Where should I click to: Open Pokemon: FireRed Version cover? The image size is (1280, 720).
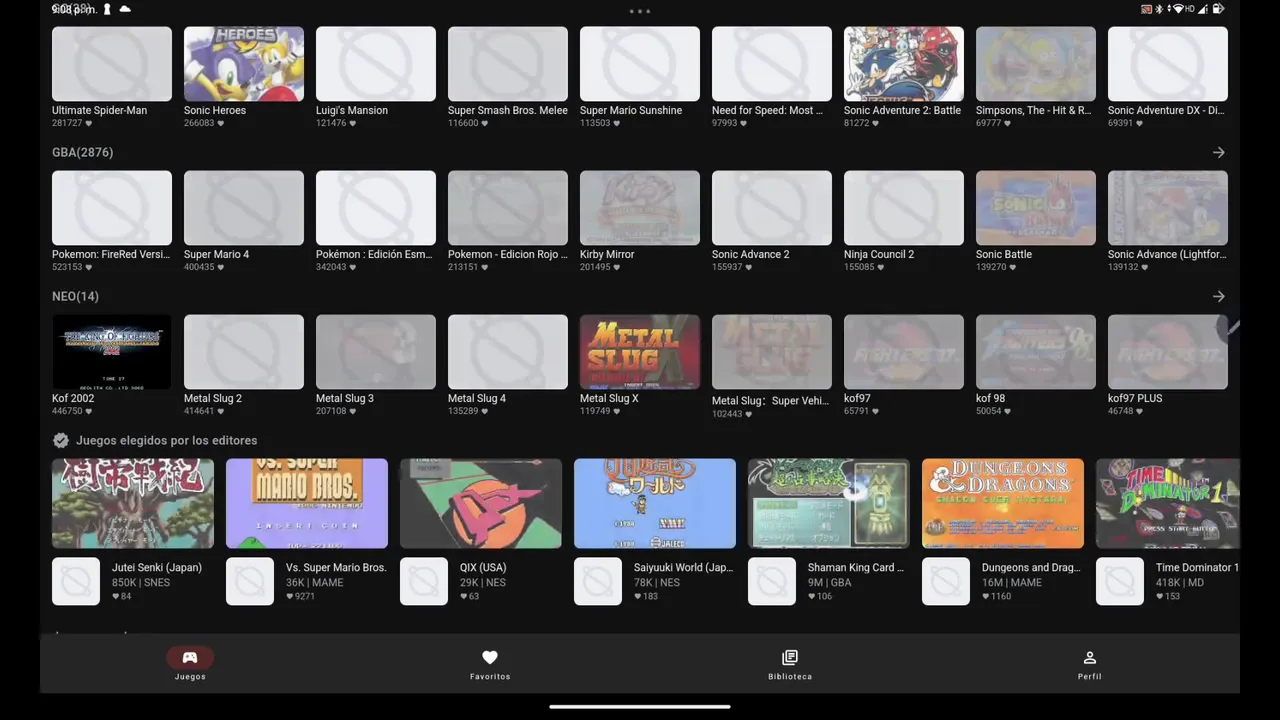point(112,208)
